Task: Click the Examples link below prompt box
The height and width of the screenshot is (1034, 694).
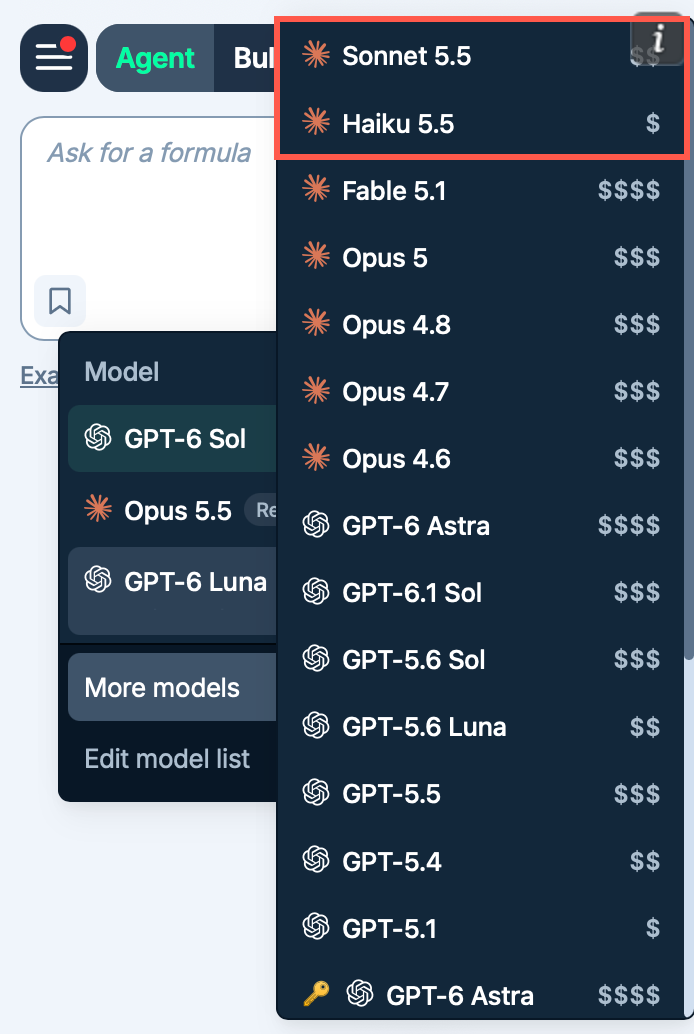Action: (x=40, y=375)
